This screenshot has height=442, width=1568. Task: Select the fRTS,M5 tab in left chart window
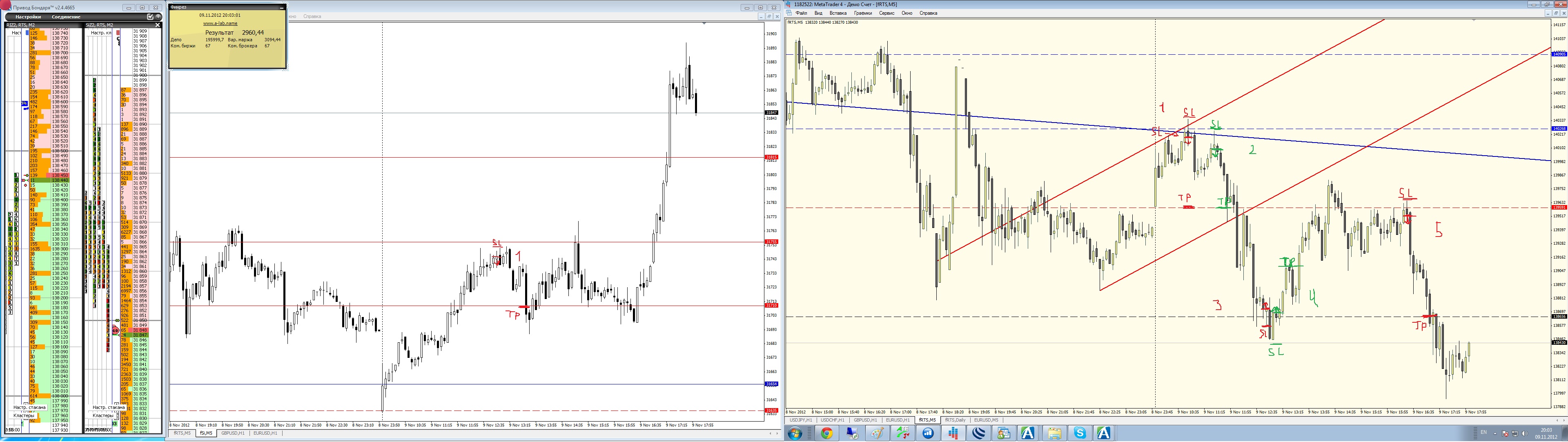pyautogui.click(x=182, y=433)
